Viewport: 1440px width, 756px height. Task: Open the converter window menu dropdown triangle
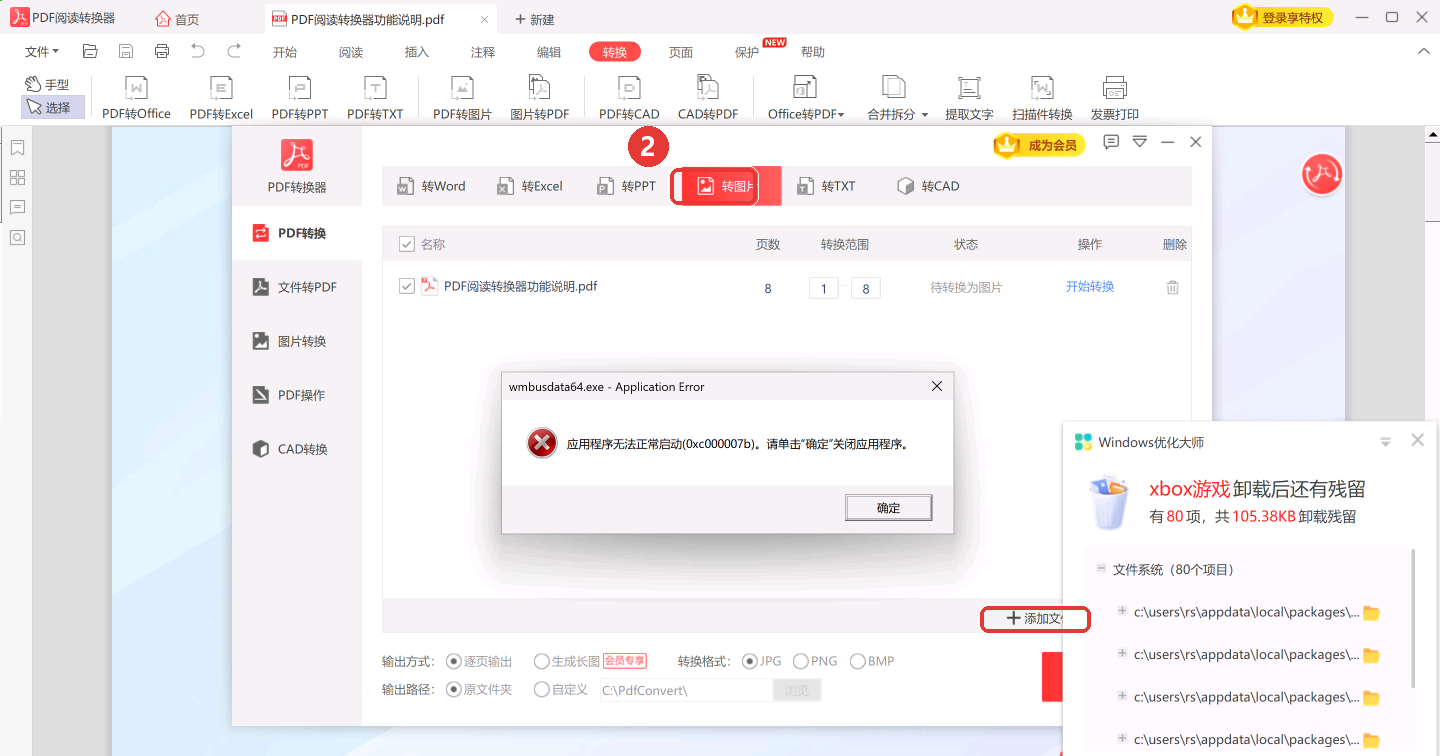1140,143
